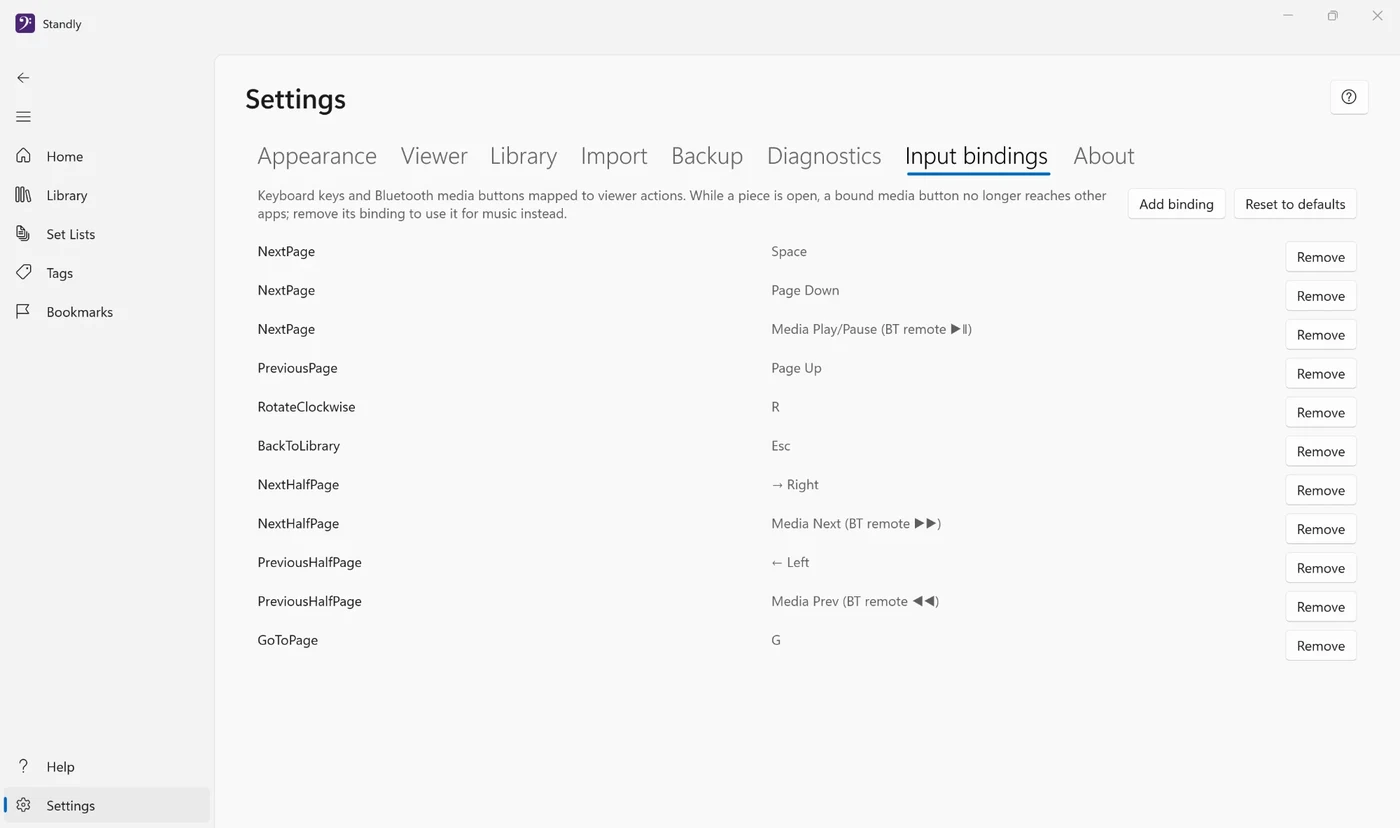The image size is (1400, 828).
Task: Click the Bookmarks flag icon
Action: 23,312
